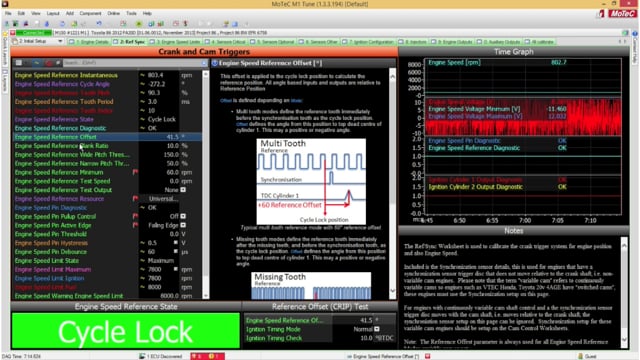Select Engine Speed Pin Threshold row
640x360 pixels.
pyautogui.click(x=107, y=234)
